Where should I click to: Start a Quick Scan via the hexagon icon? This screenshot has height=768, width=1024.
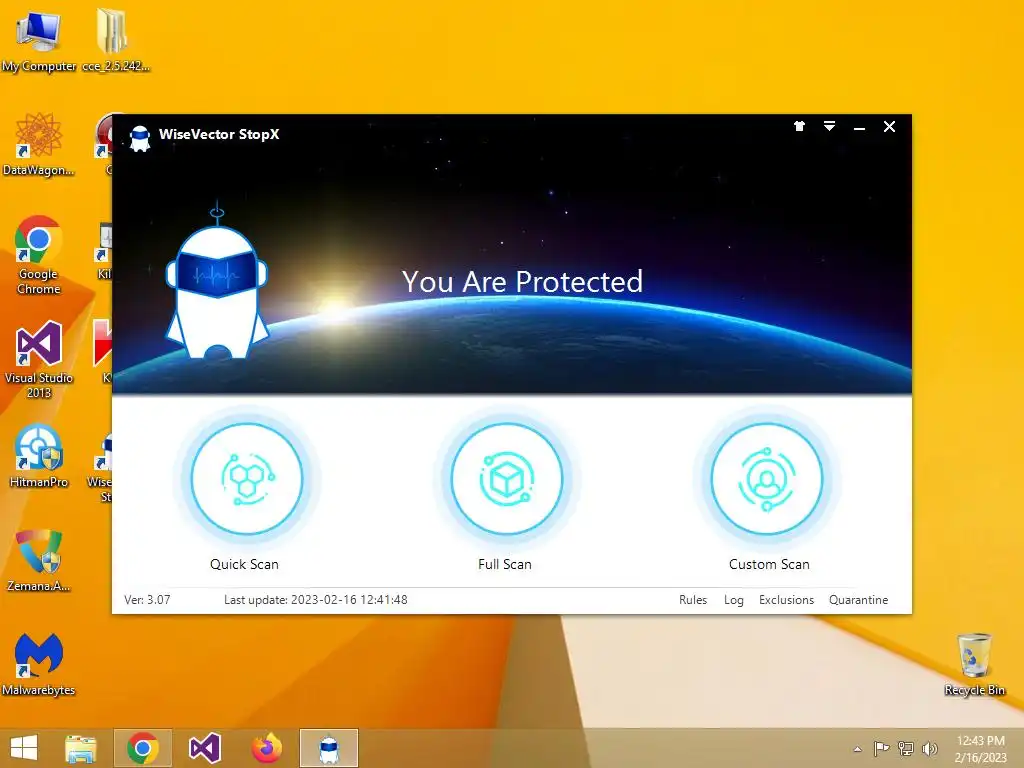[x=247, y=479]
